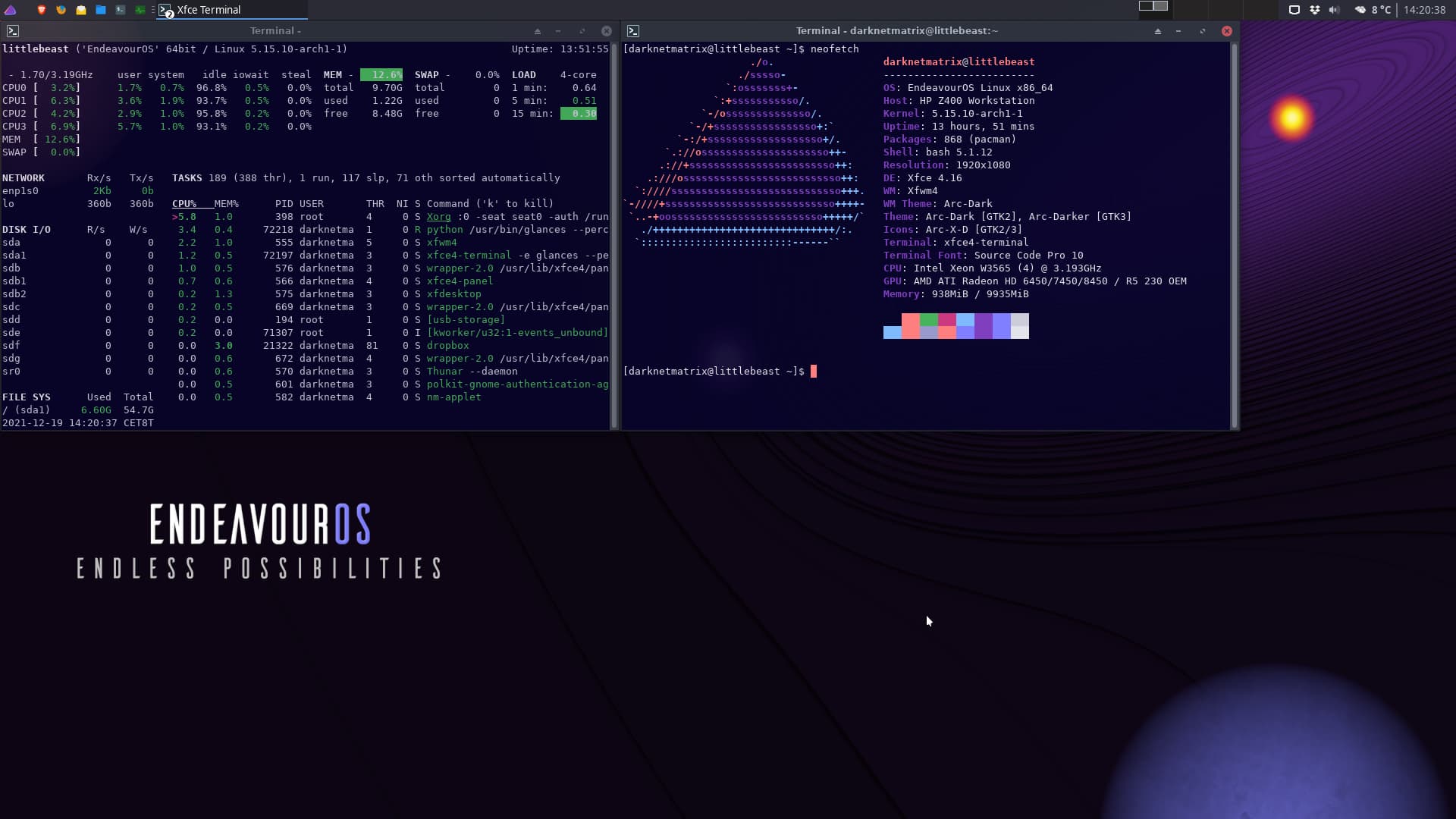1456x819 pixels.
Task: Click the nm-applet process name
Action: tap(454, 397)
